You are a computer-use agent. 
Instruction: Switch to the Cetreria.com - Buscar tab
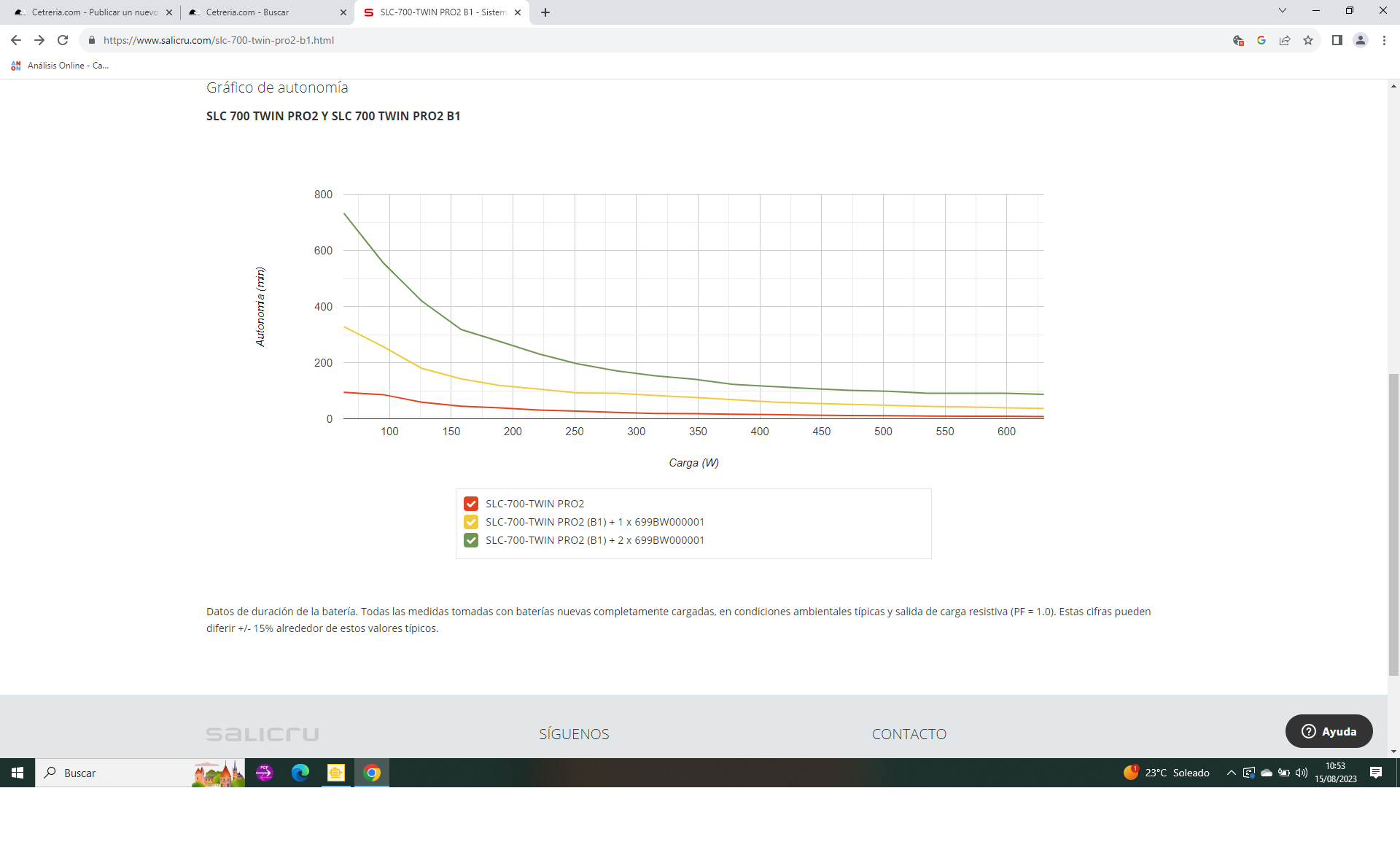248,12
